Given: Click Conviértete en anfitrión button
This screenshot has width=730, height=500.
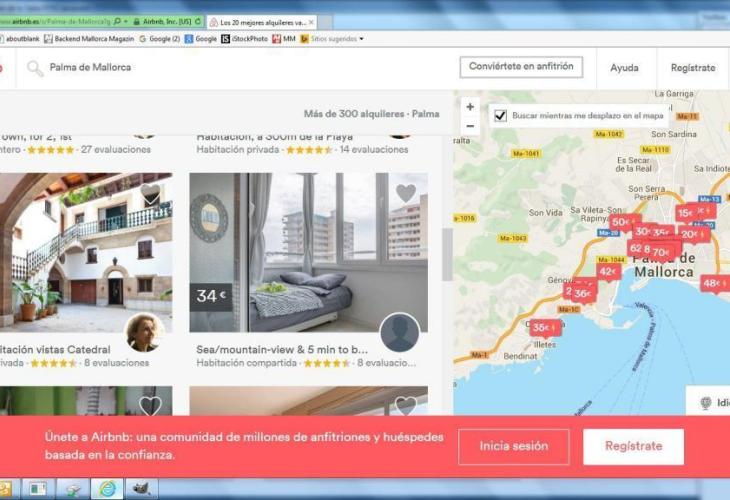Looking at the screenshot, I should point(521,67).
